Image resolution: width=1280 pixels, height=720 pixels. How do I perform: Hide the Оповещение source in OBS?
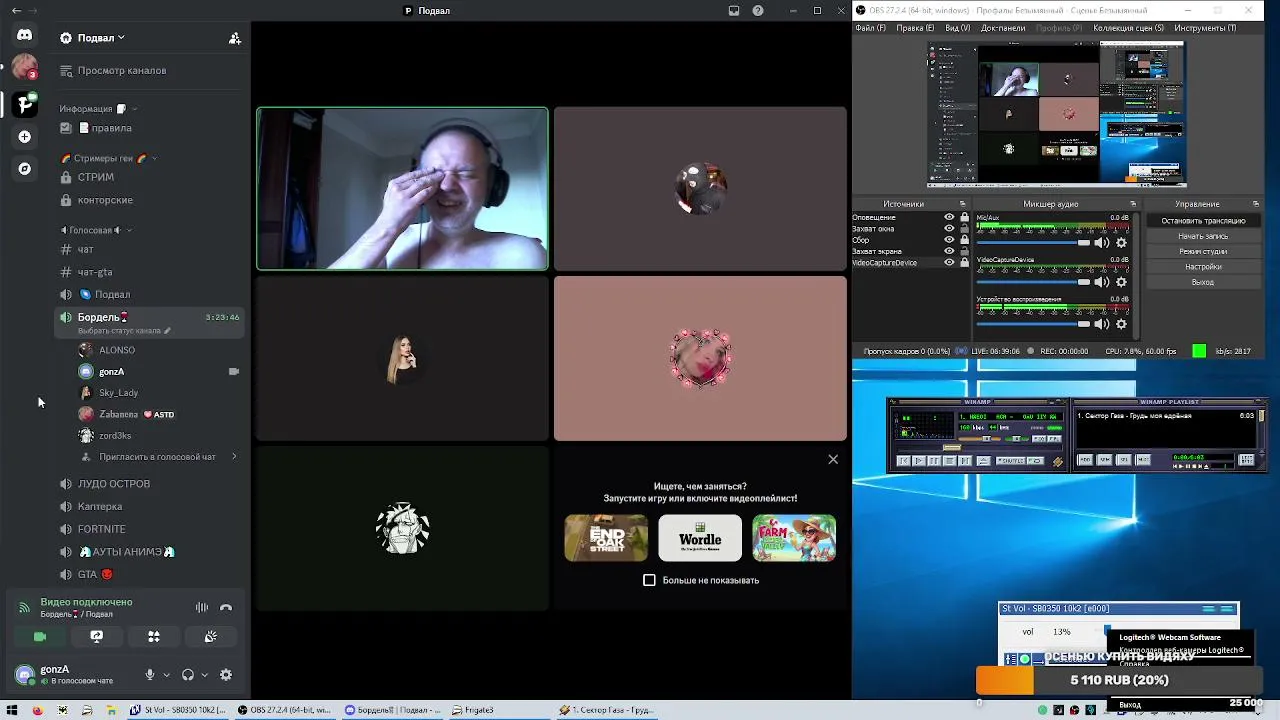pyautogui.click(x=949, y=217)
